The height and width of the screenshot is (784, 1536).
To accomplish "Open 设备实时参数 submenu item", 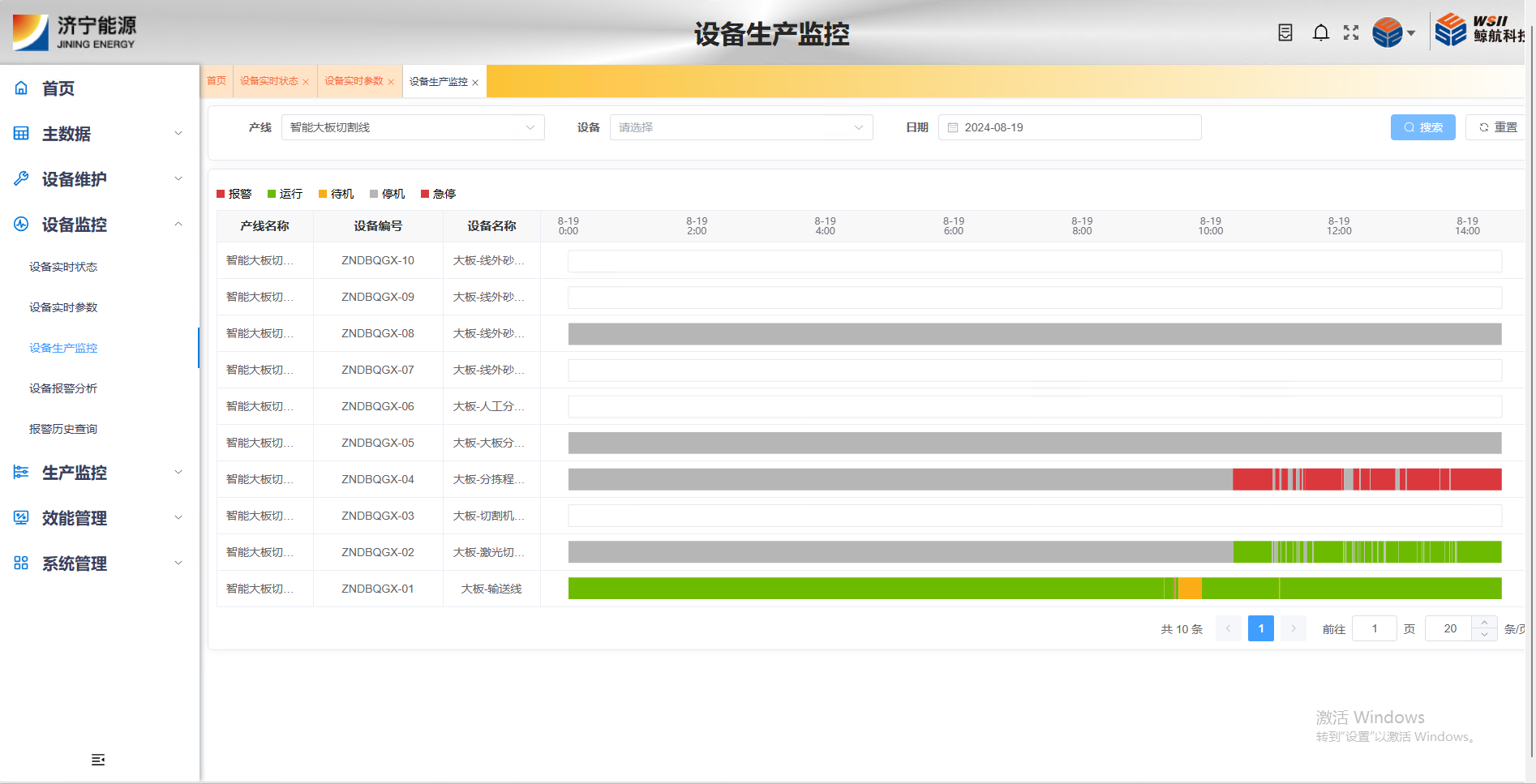I will 63,307.
